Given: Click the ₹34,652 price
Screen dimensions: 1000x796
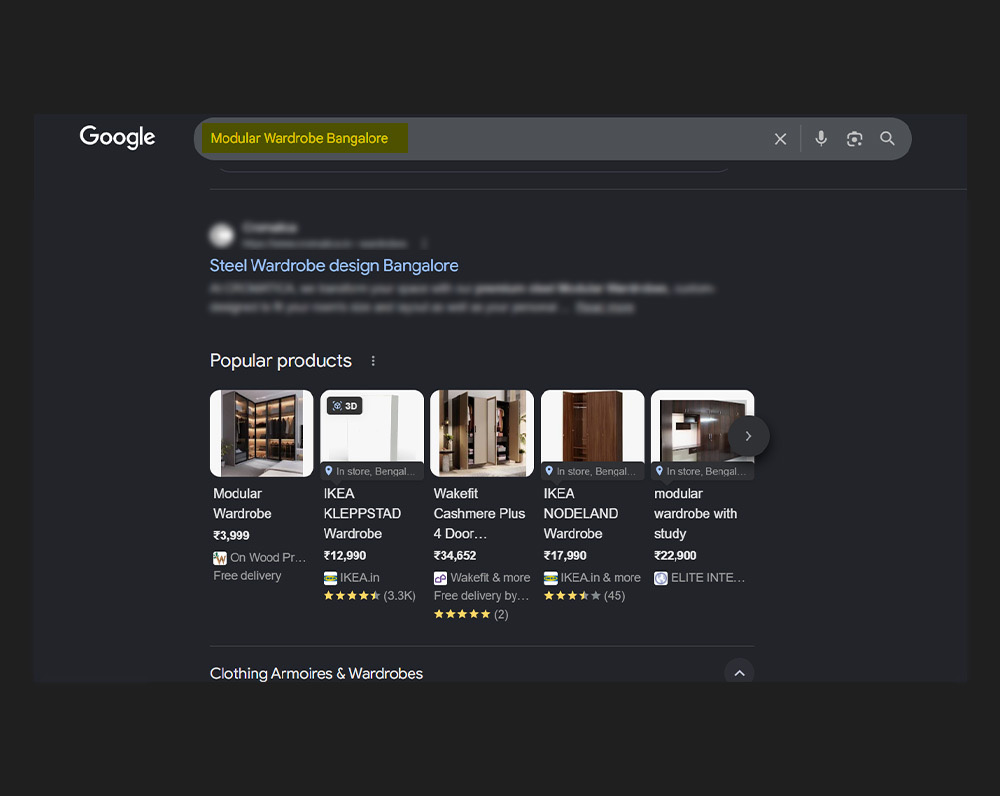Looking at the screenshot, I should click(x=455, y=556).
